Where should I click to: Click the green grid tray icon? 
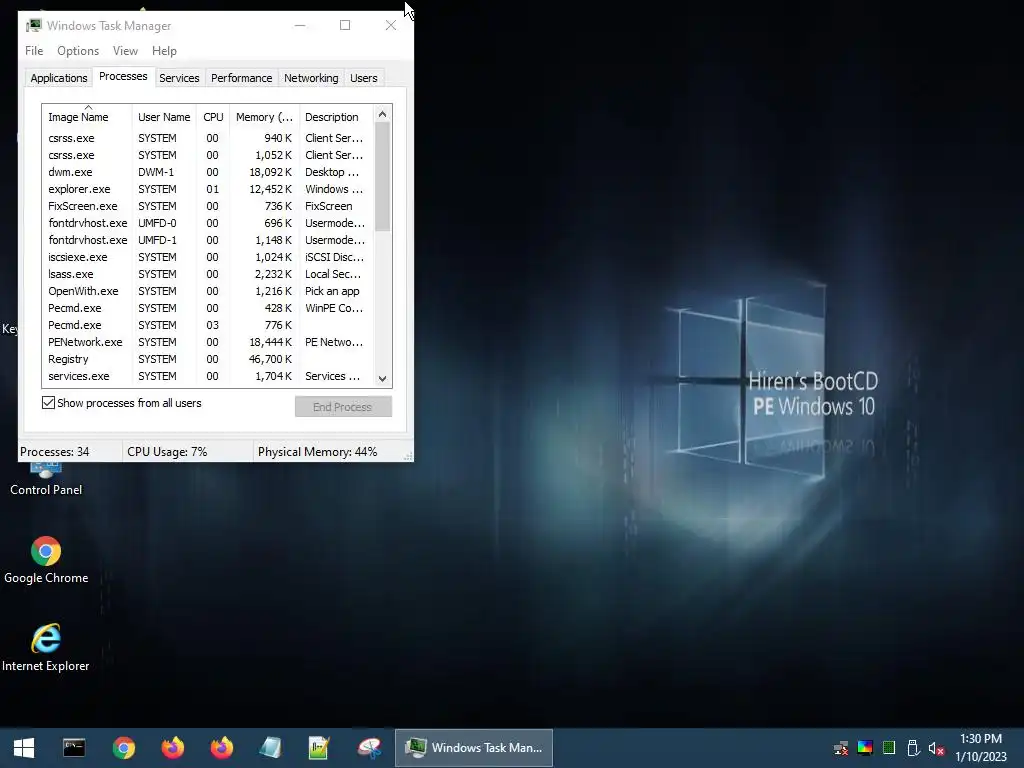(x=889, y=748)
